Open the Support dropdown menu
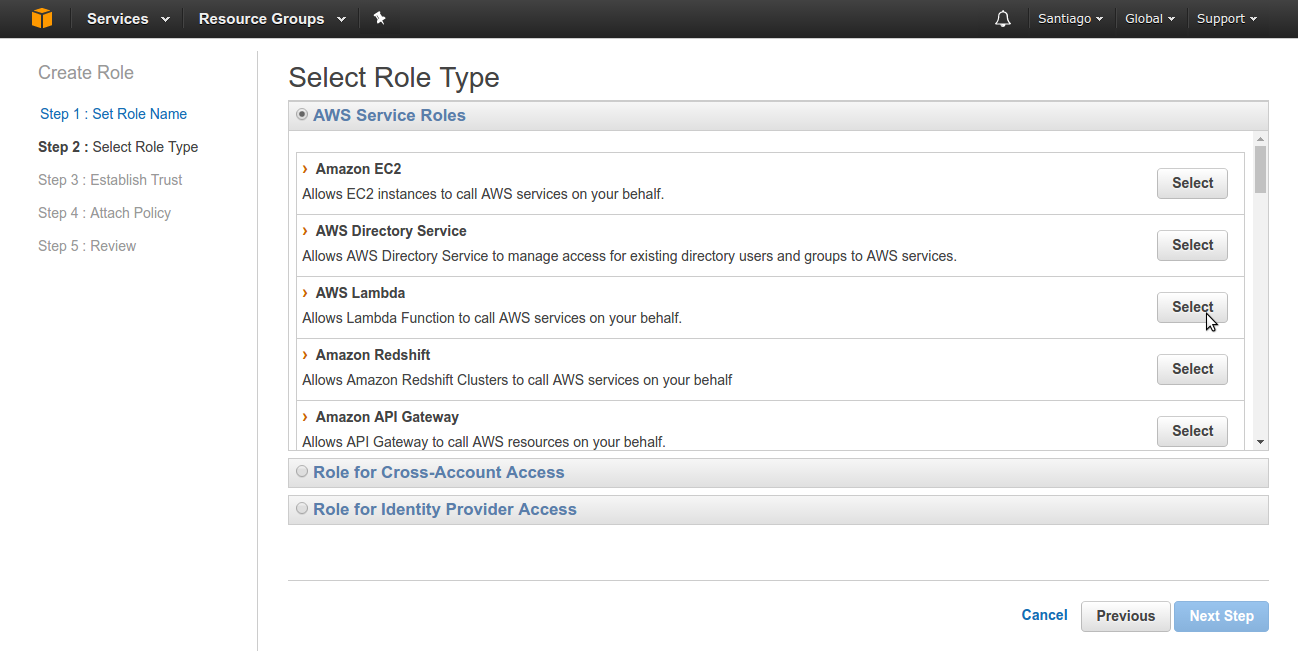This screenshot has width=1298, height=651. click(1227, 19)
